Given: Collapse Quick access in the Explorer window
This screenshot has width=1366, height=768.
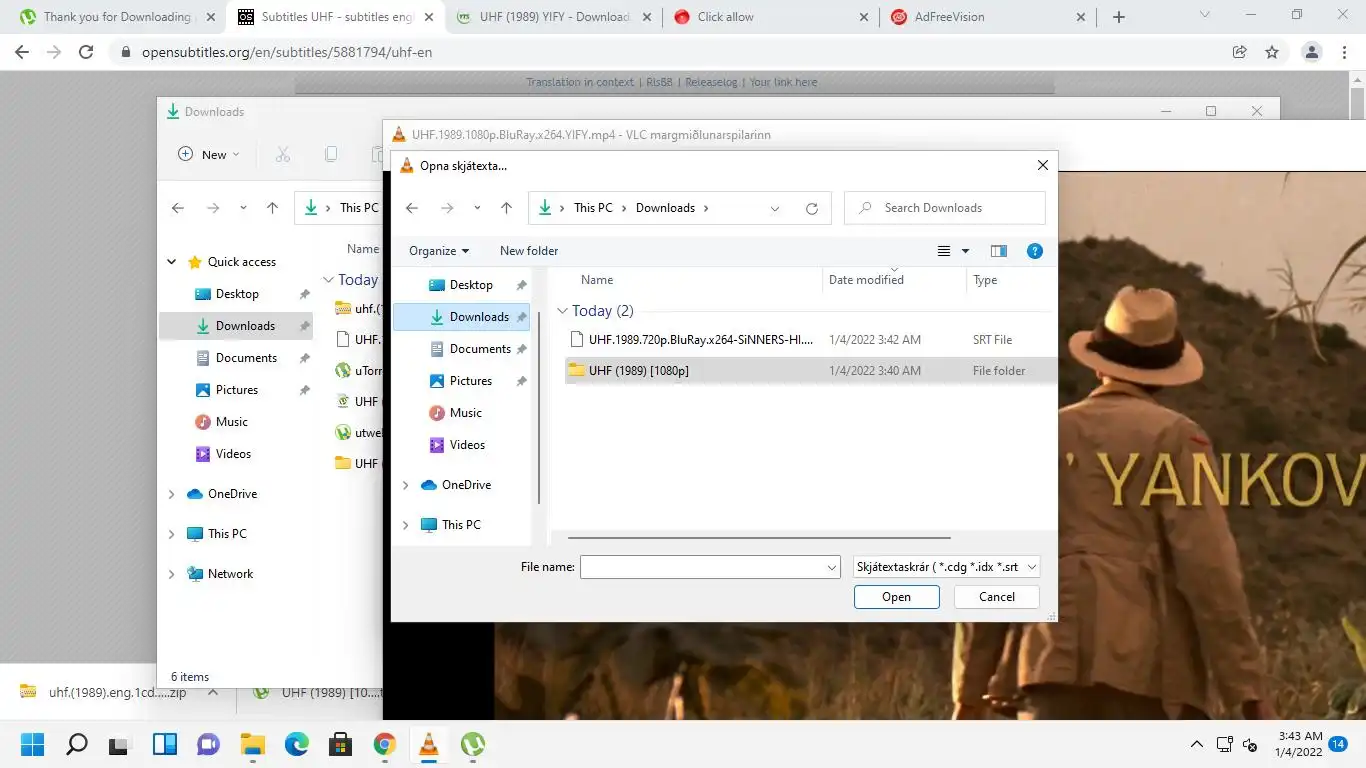Looking at the screenshot, I should (171, 262).
